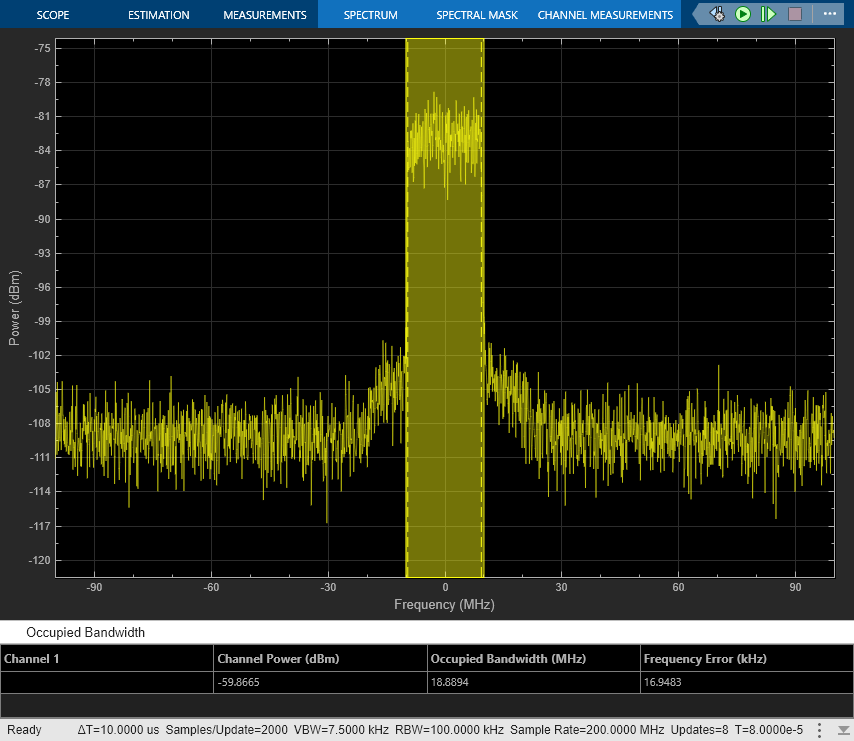Image resolution: width=854 pixels, height=741 pixels.
Task: Open the Estimation tab
Action: (x=158, y=15)
